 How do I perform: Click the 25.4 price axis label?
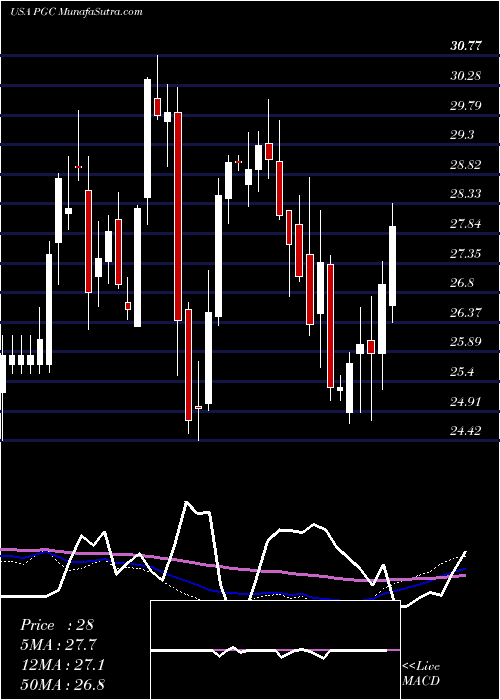click(x=462, y=372)
